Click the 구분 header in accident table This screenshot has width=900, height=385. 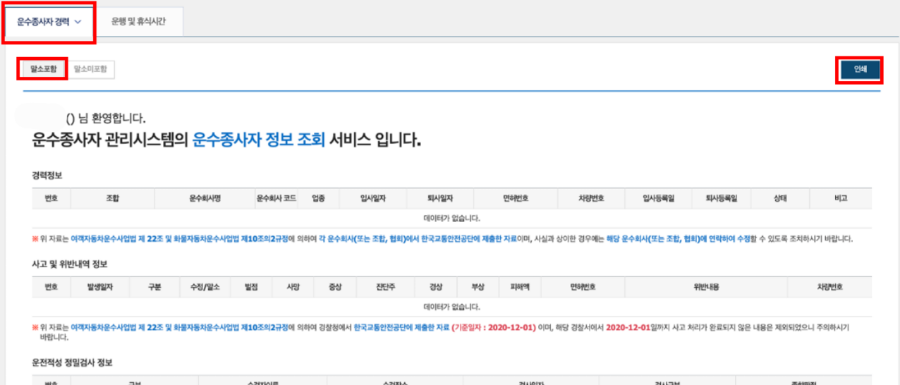coord(154,286)
